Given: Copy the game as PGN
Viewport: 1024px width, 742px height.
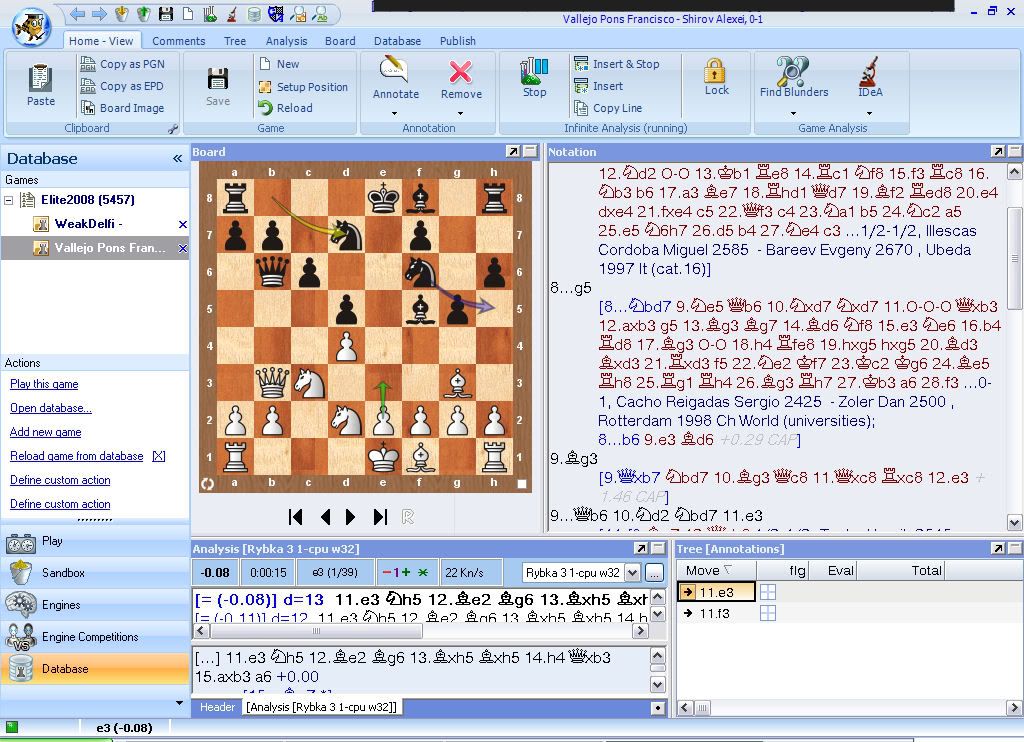Looking at the screenshot, I should click(122, 64).
